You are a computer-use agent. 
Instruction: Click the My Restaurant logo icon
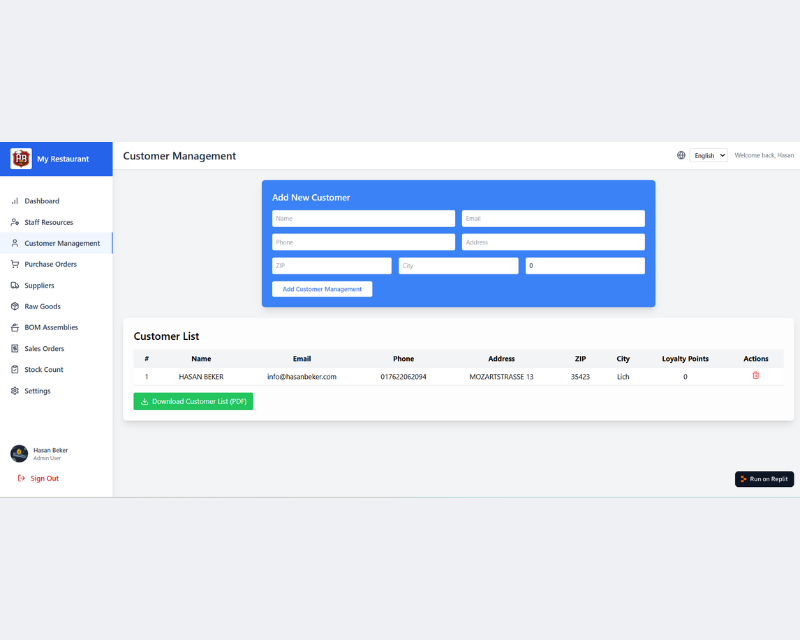tap(21, 158)
